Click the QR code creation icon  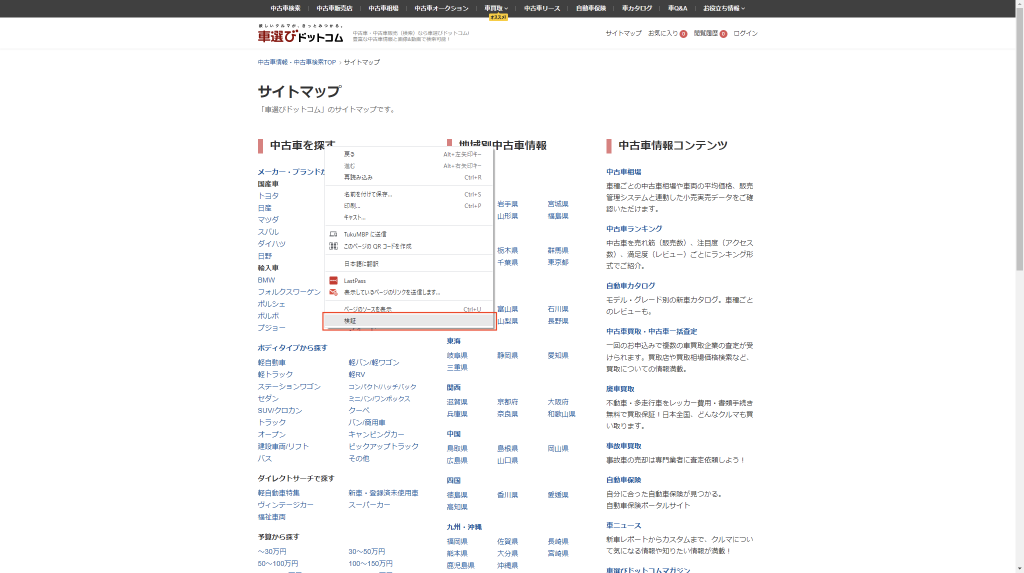[x=333, y=246]
